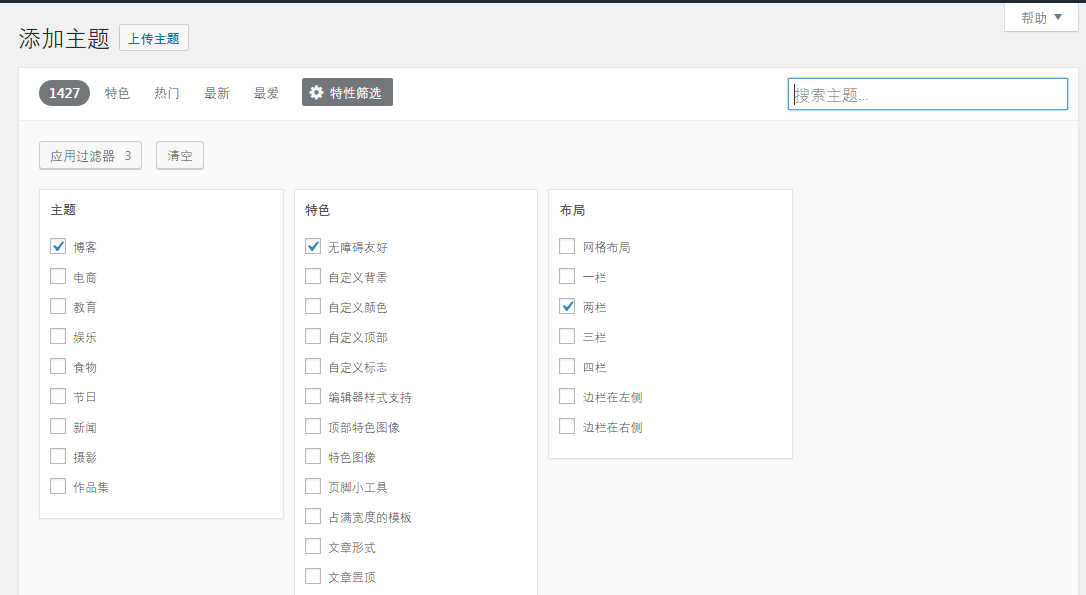This screenshot has width=1086, height=595.
Task: Open the 帮助 dropdown in the corner
Action: (x=1038, y=17)
